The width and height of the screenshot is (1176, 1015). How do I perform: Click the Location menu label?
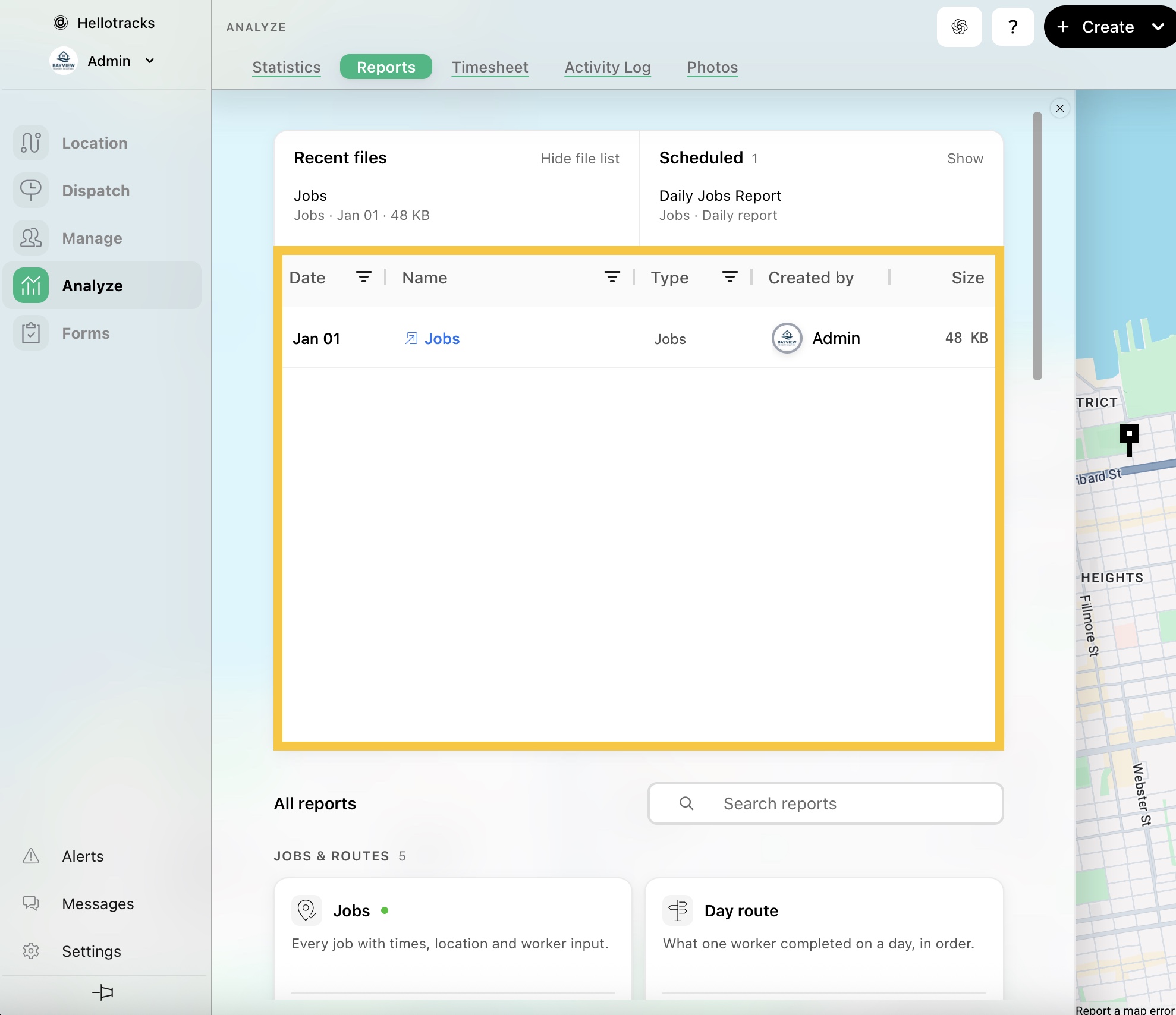point(95,143)
